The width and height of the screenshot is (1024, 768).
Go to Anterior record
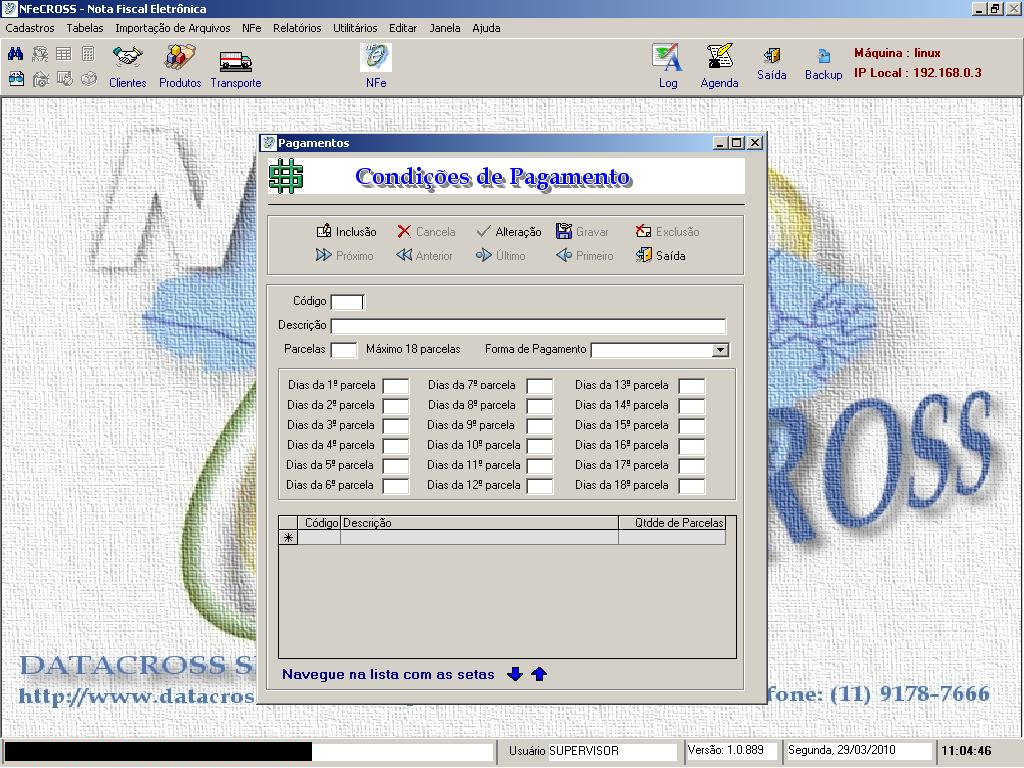[x=424, y=255]
